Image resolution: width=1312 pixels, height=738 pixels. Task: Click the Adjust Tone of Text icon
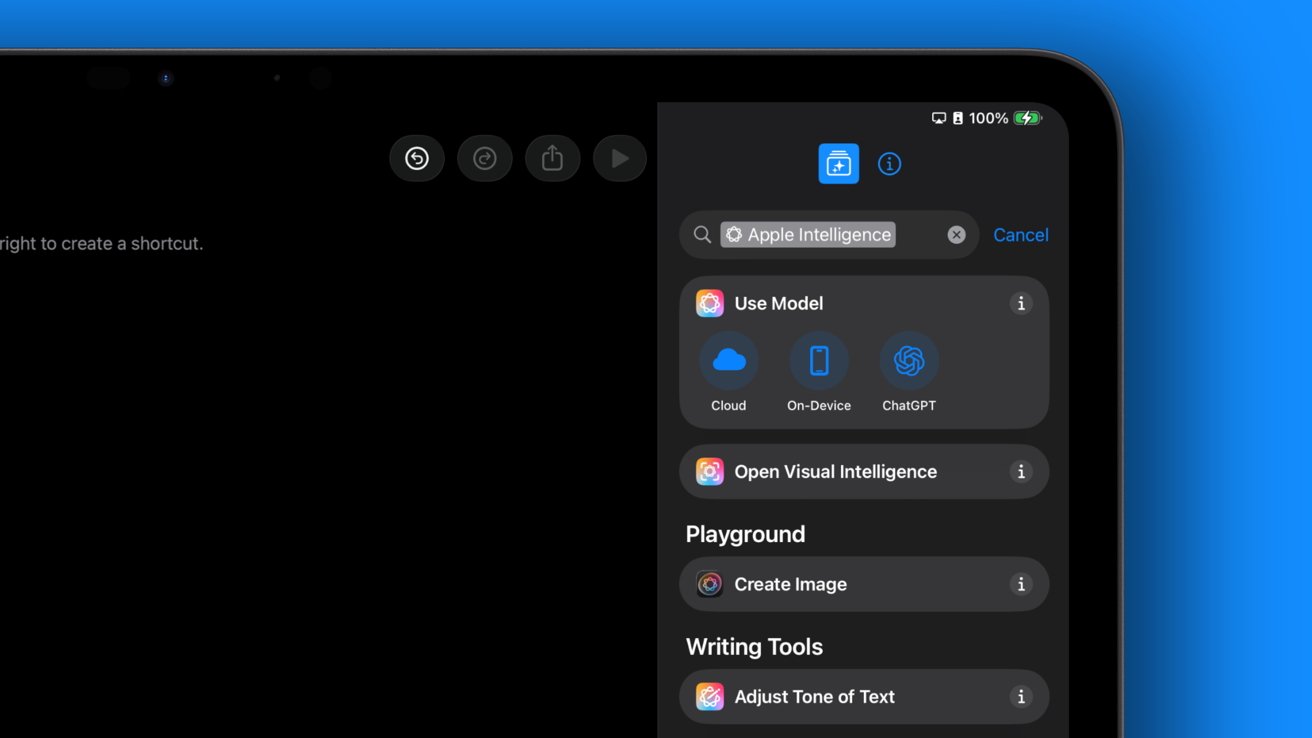pyautogui.click(x=710, y=697)
